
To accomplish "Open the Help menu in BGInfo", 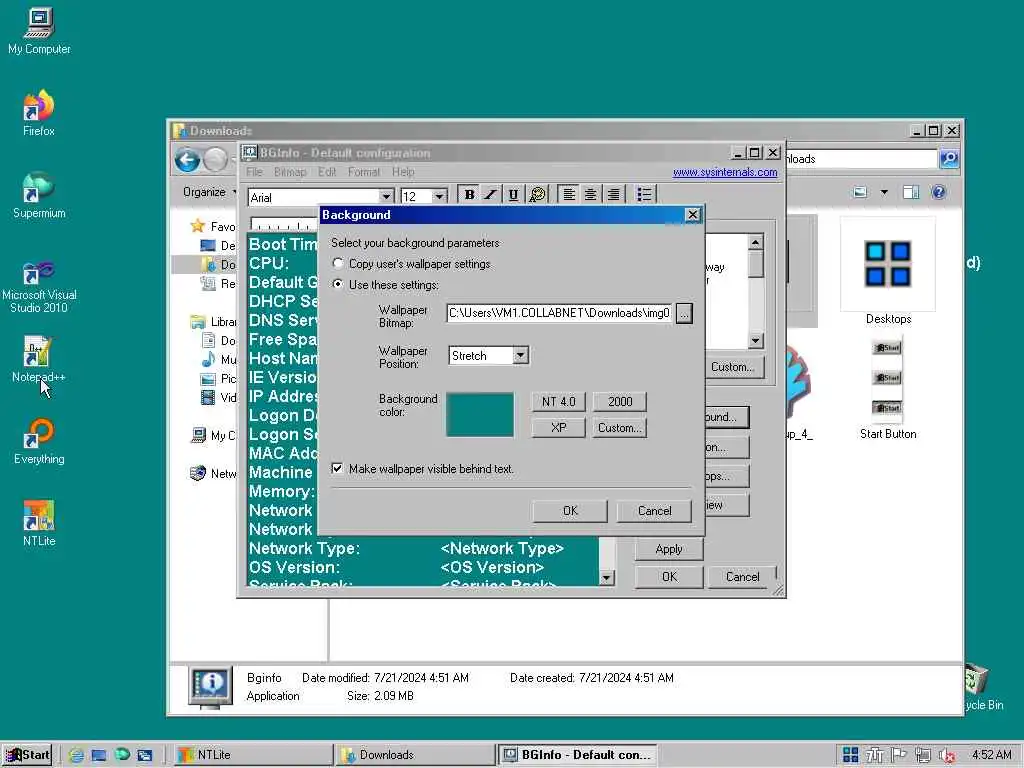I will coord(403,172).
